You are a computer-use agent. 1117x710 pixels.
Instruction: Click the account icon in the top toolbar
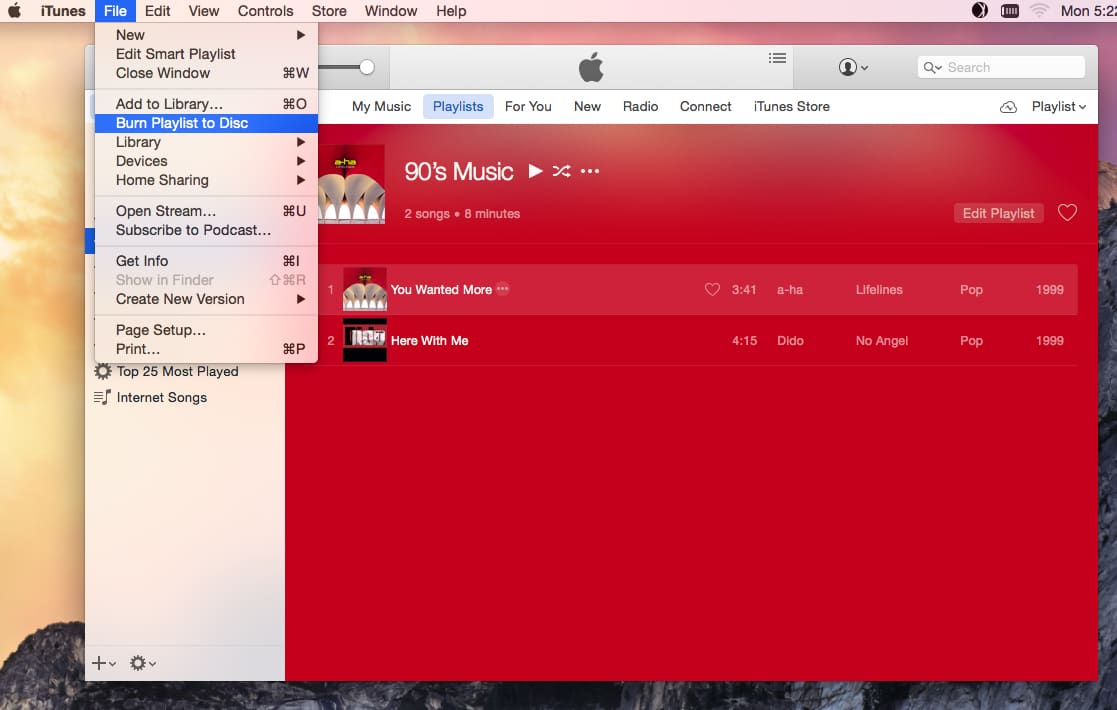pos(848,67)
